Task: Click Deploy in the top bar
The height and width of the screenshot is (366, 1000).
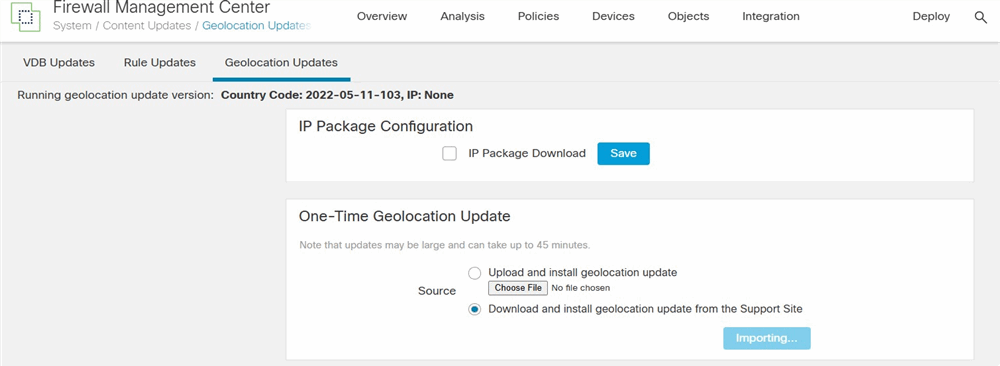Action: coord(931,17)
